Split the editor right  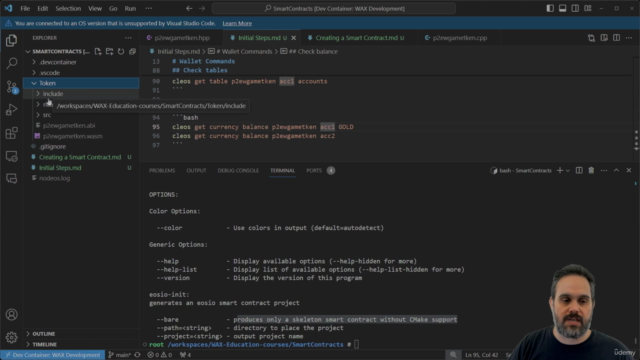[x=616, y=38]
